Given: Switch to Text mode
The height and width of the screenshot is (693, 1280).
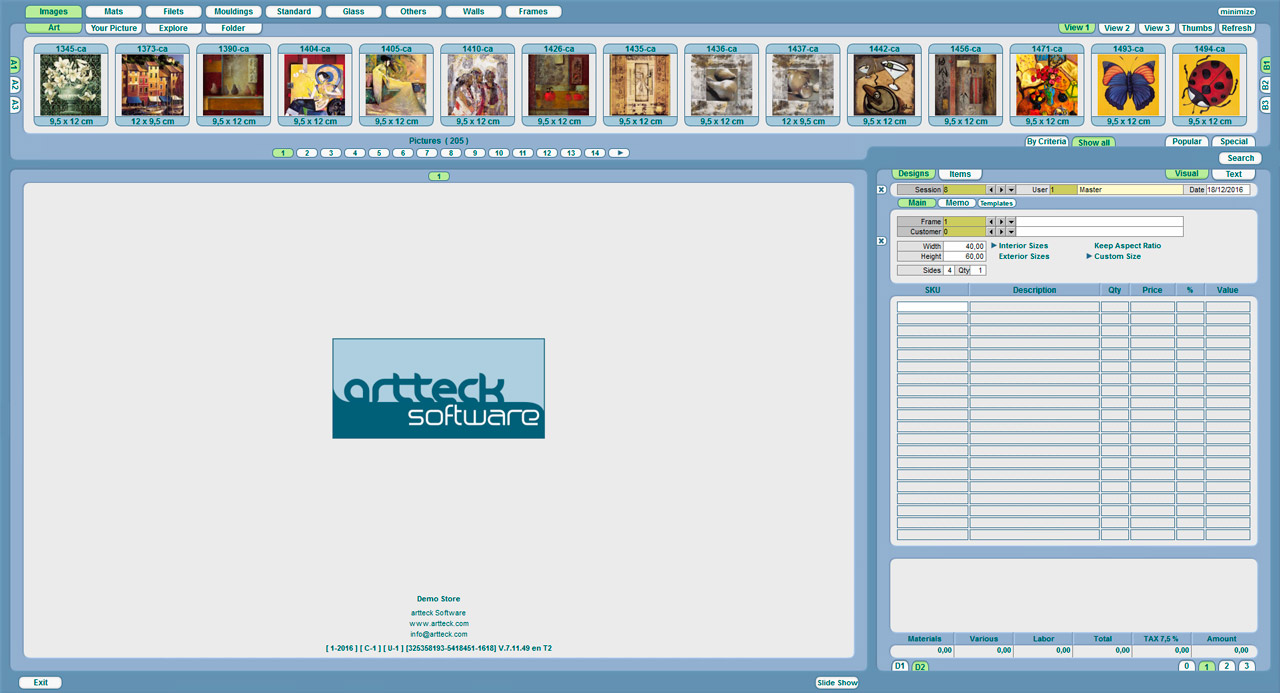Looking at the screenshot, I should [x=1234, y=174].
